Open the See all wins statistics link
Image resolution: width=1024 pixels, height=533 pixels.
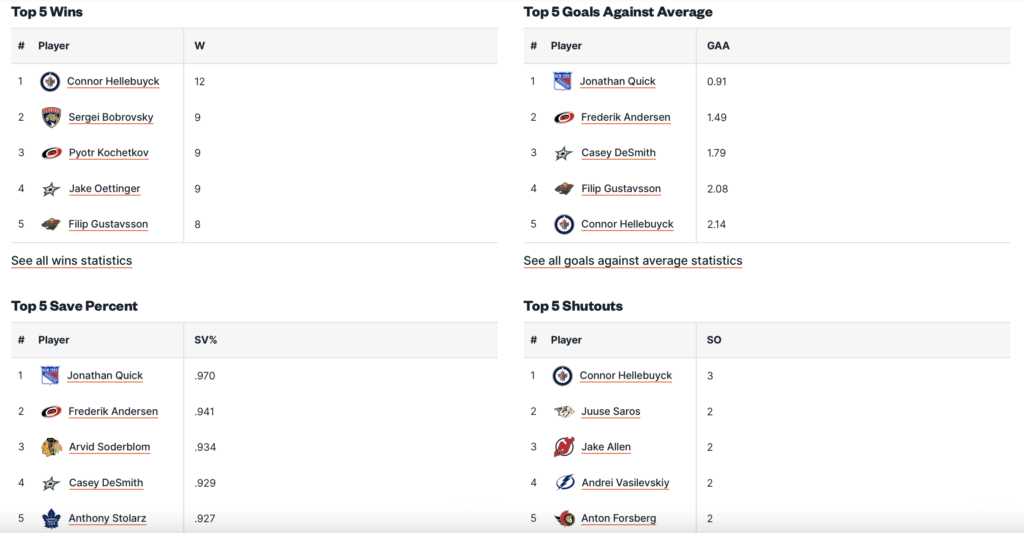coord(71,261)
